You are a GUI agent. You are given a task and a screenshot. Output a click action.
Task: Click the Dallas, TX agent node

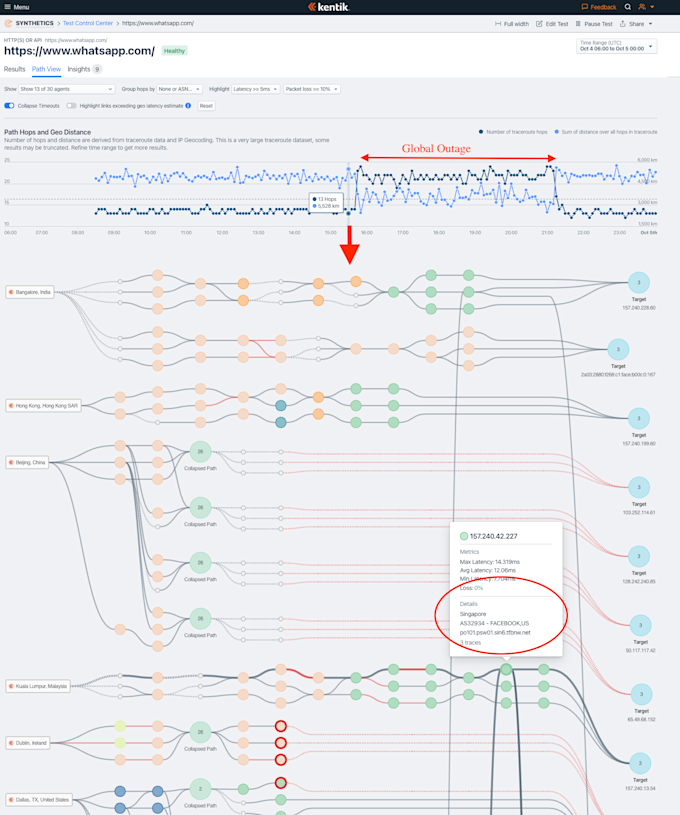pyautogui.click(x=39, y=799)
